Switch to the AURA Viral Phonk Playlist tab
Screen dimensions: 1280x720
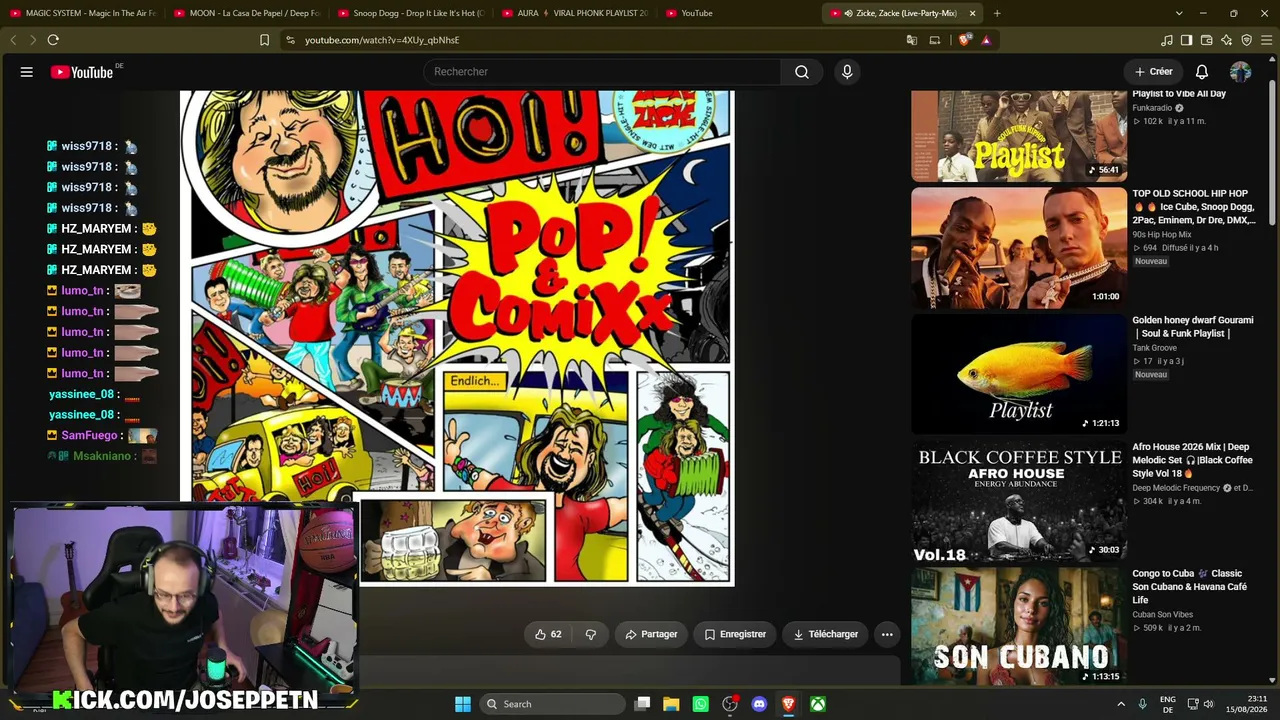(x=575, y=13)
